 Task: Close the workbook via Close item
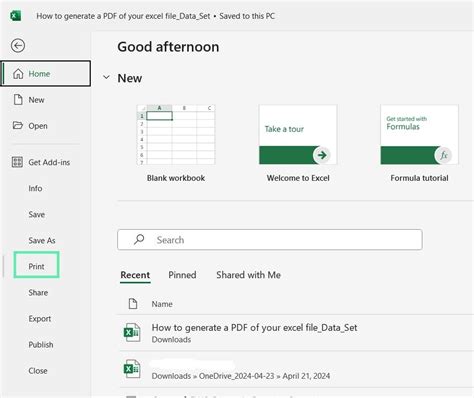click(x=38, y=371)
